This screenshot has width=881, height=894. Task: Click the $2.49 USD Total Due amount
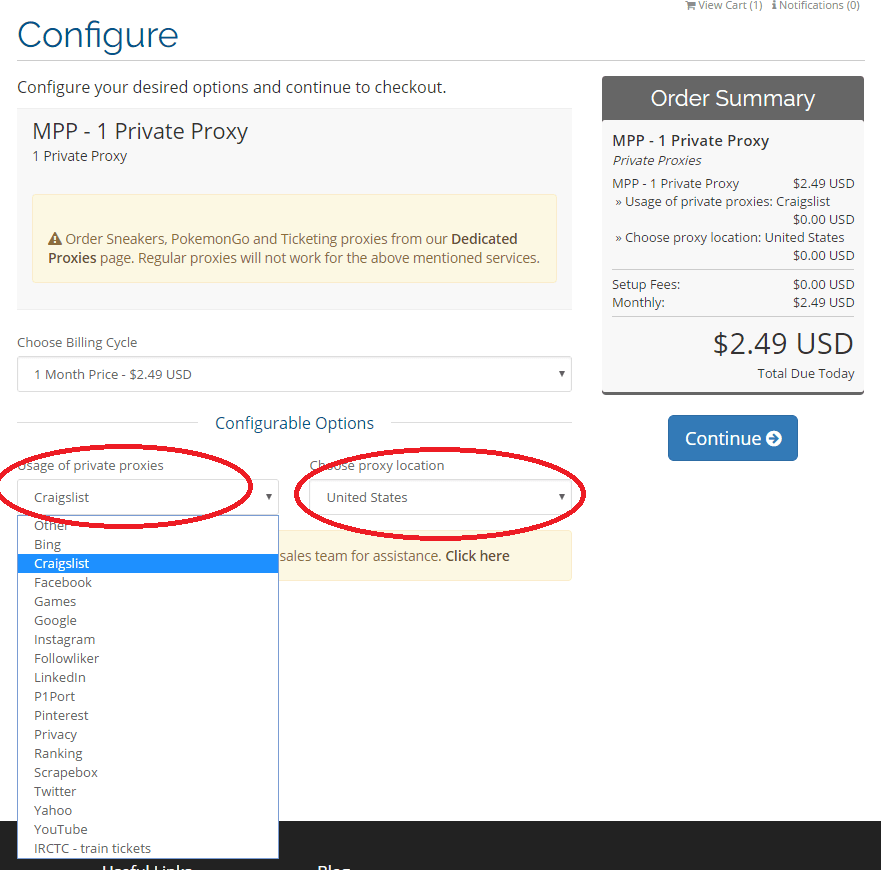coord(783,344)
